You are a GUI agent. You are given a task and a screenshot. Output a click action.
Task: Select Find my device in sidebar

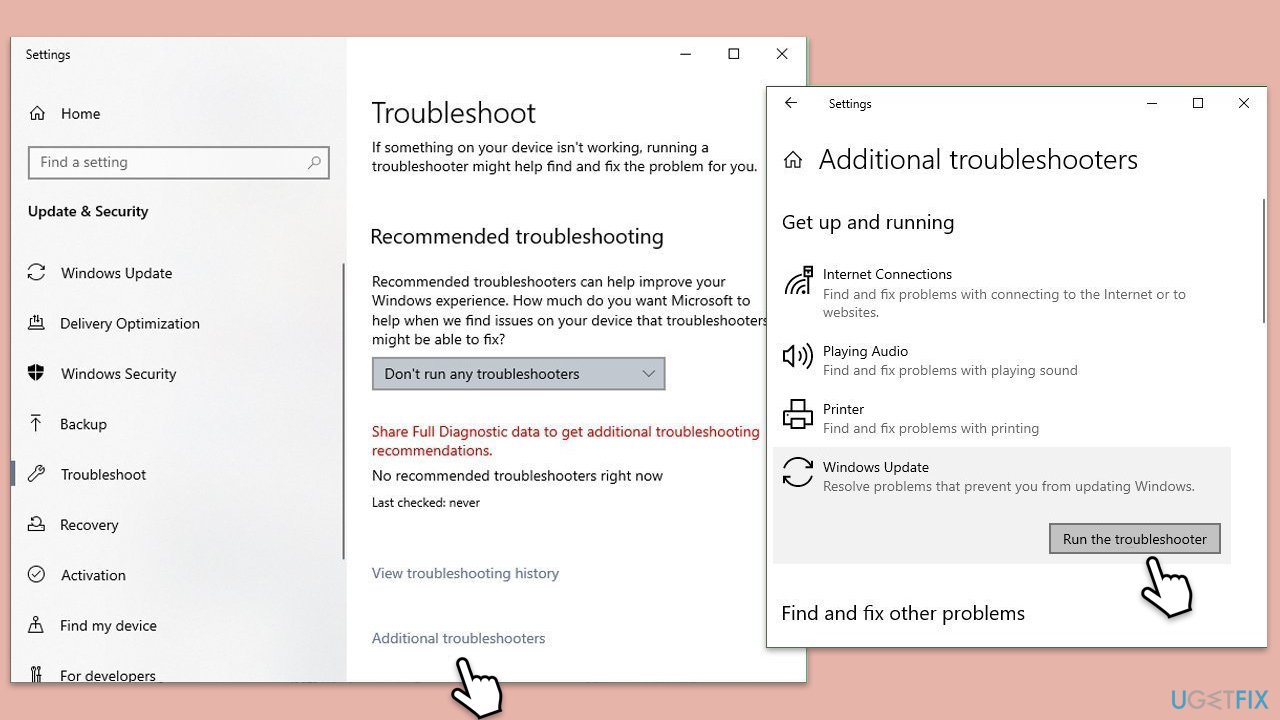point(108,625)
